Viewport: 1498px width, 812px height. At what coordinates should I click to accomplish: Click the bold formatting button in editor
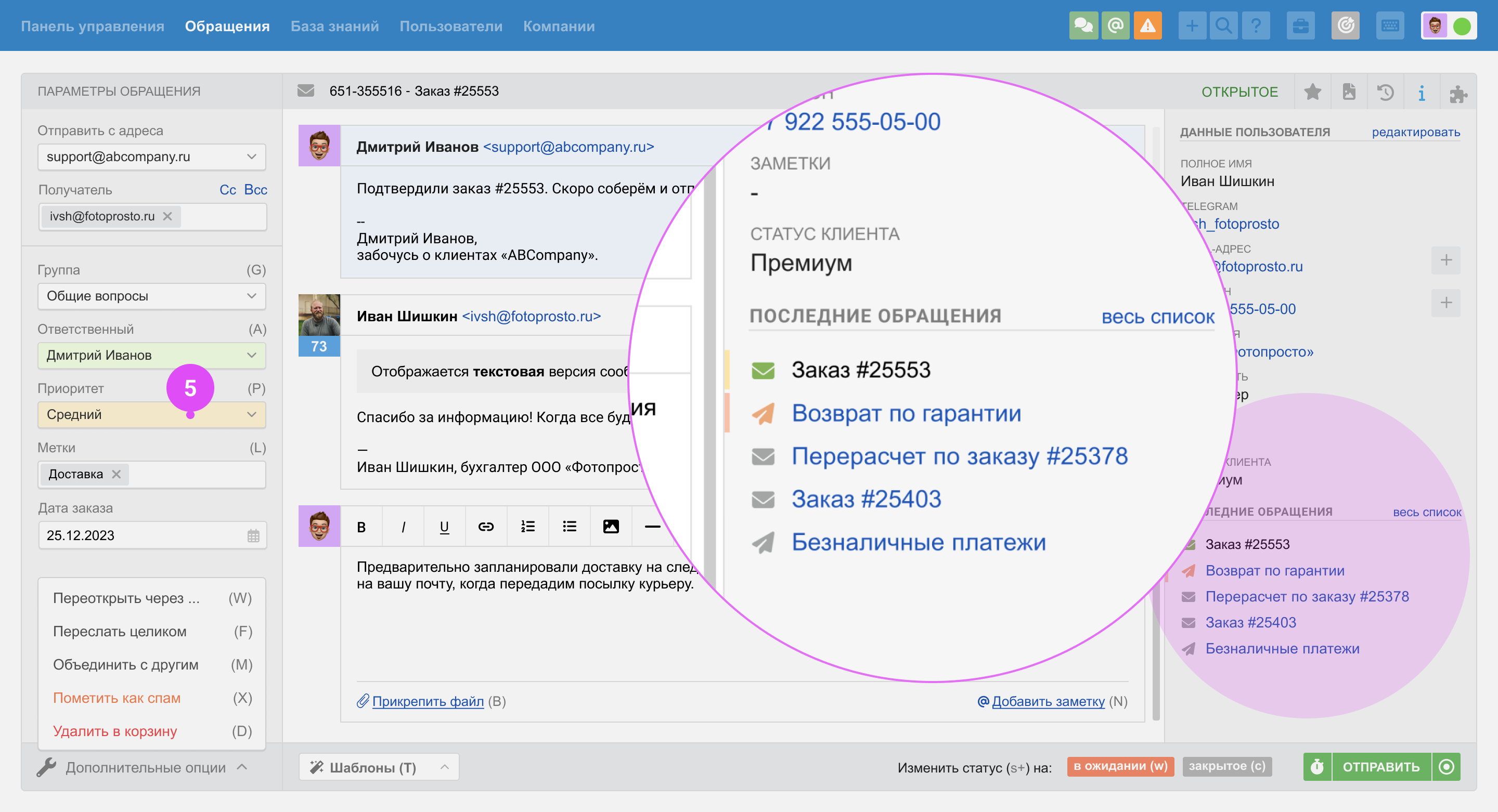pos(361,527)
